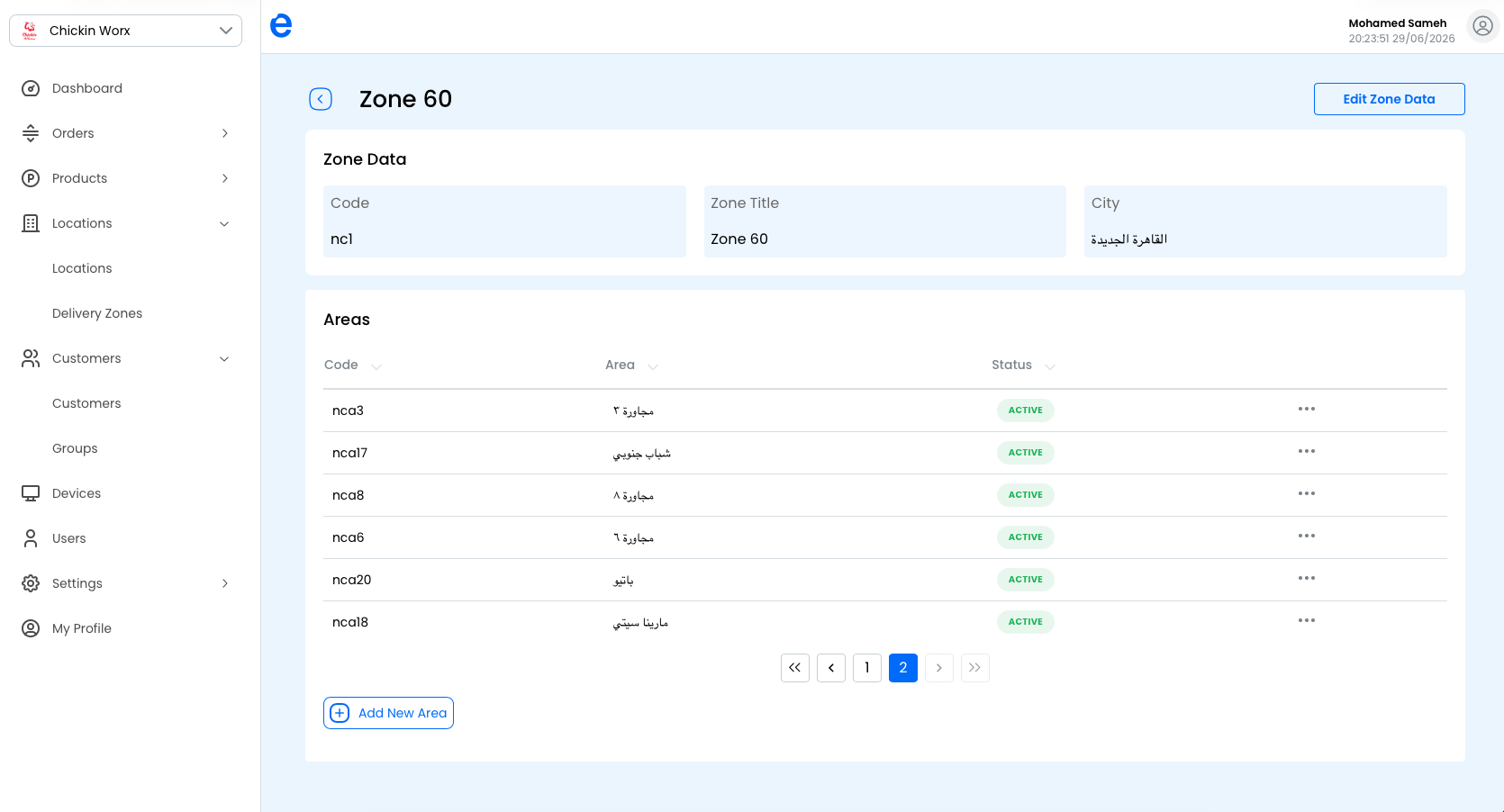1504x812 pixels.
Task: Open Devices in the sidebar
Action: pyautogui.click(x=77, y=493)
